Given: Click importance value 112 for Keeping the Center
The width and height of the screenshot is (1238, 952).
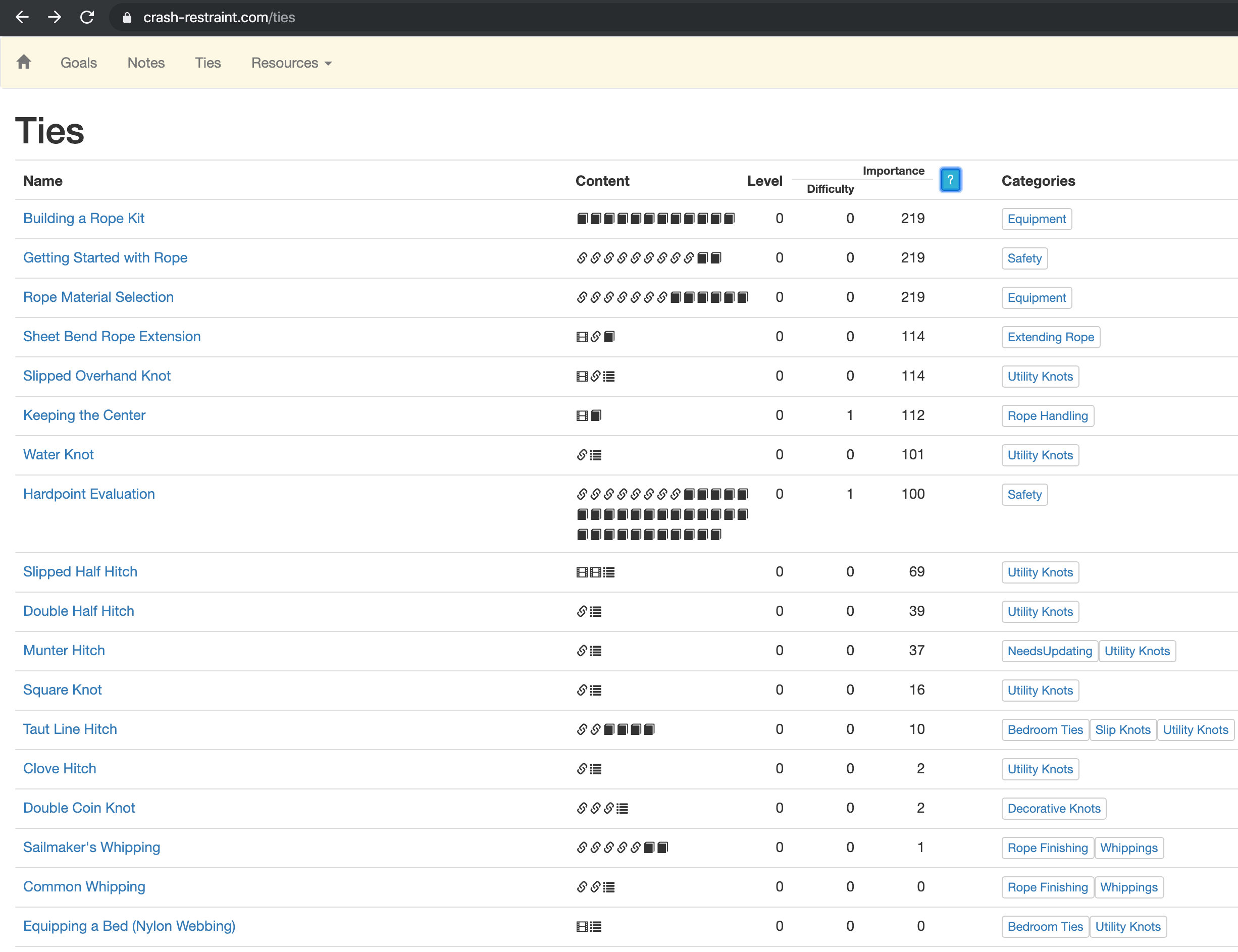Looking at the screenshot, I should 913,415.
